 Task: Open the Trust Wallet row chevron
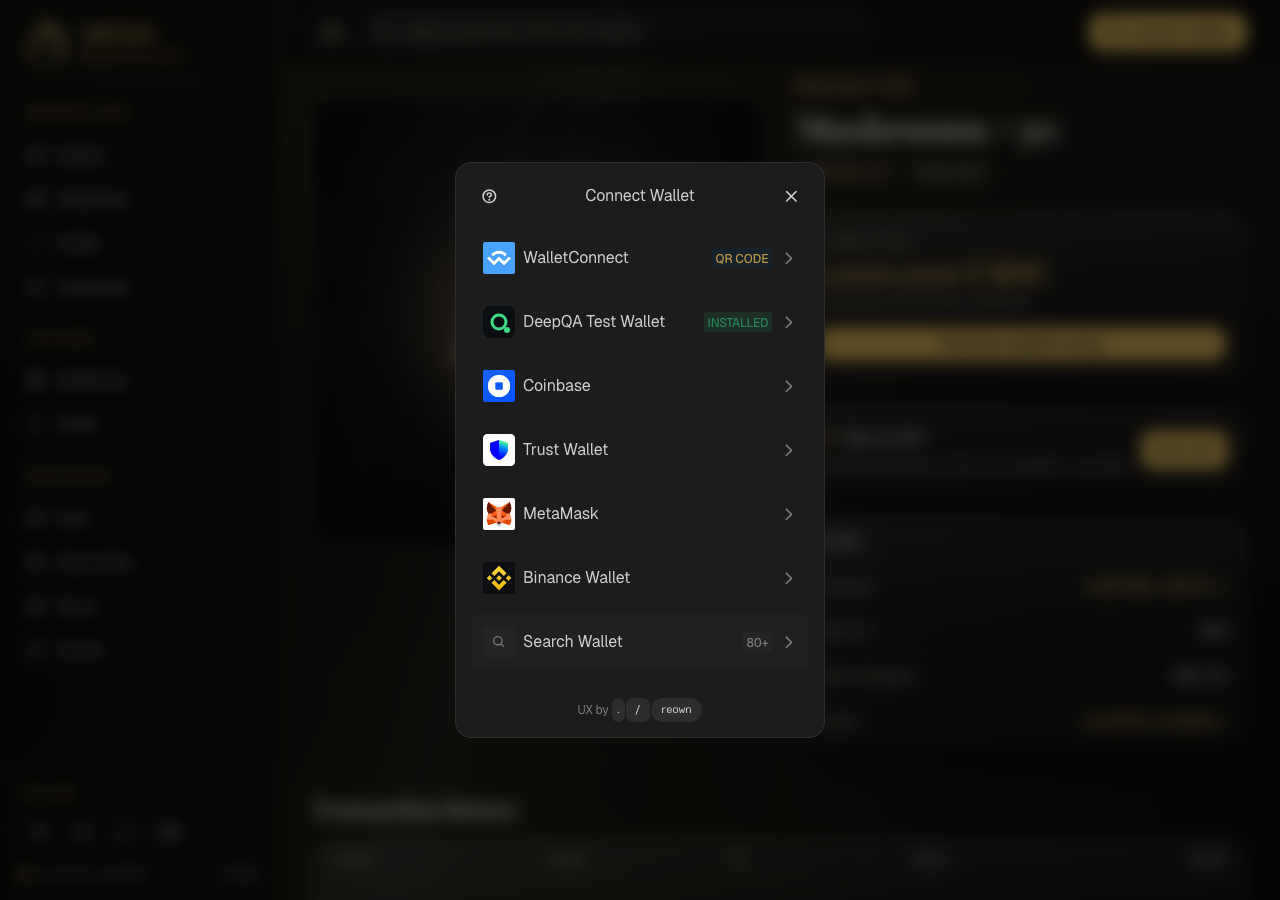point(789,450)
